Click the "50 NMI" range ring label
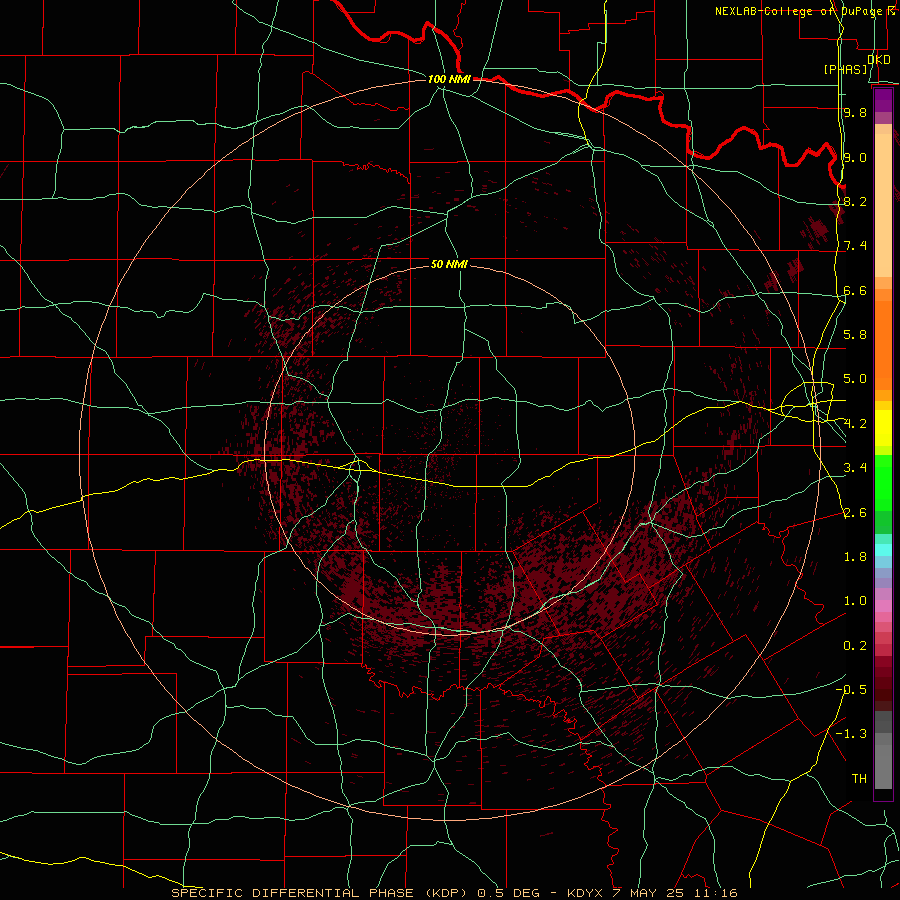900x900 pixels. (x=449, y=264)
